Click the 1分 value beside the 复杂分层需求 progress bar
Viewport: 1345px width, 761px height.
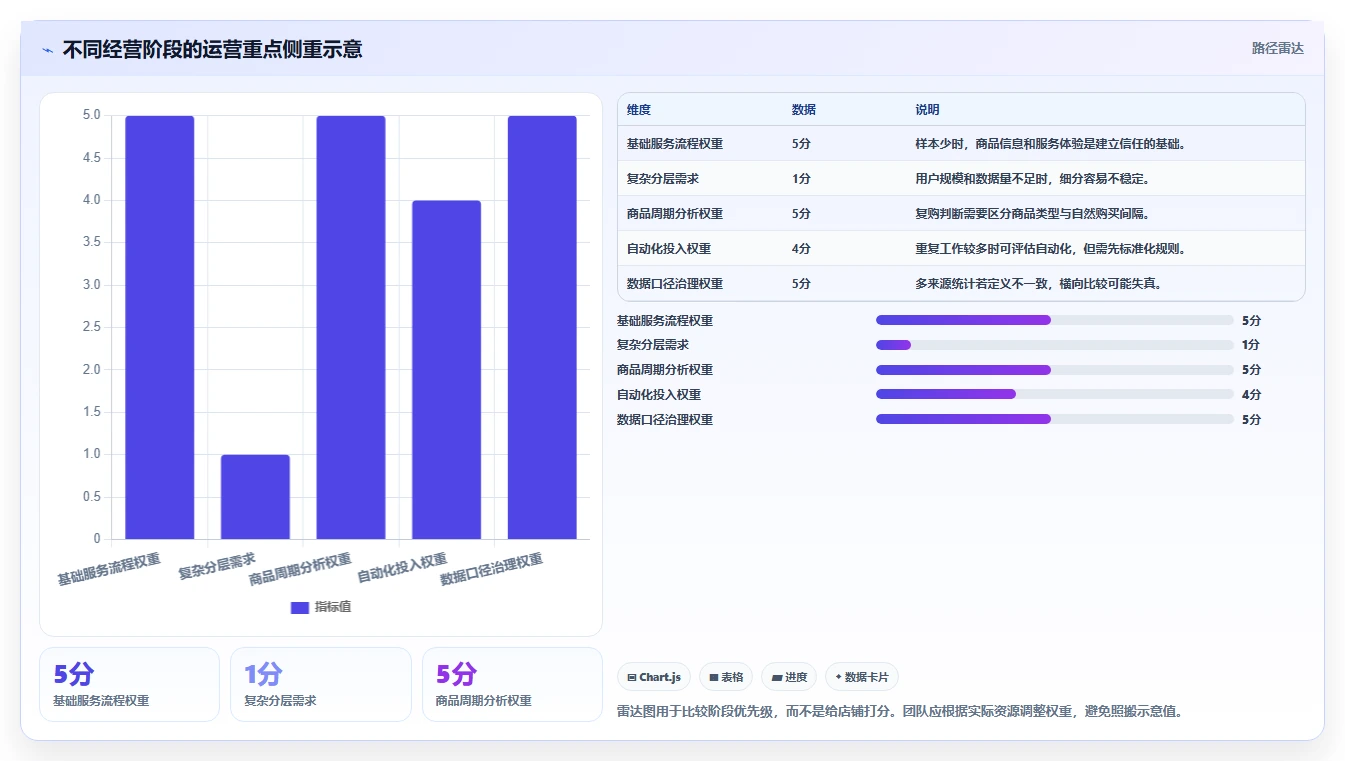point(1251,345)
